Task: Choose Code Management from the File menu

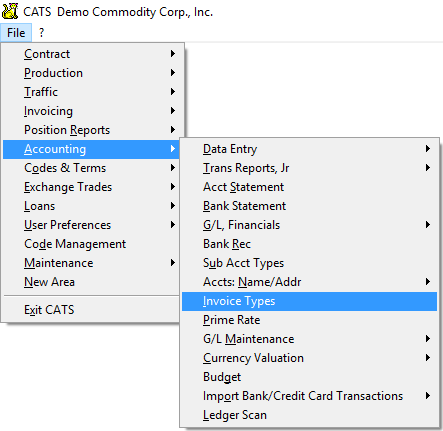Action: pos(91,244)
